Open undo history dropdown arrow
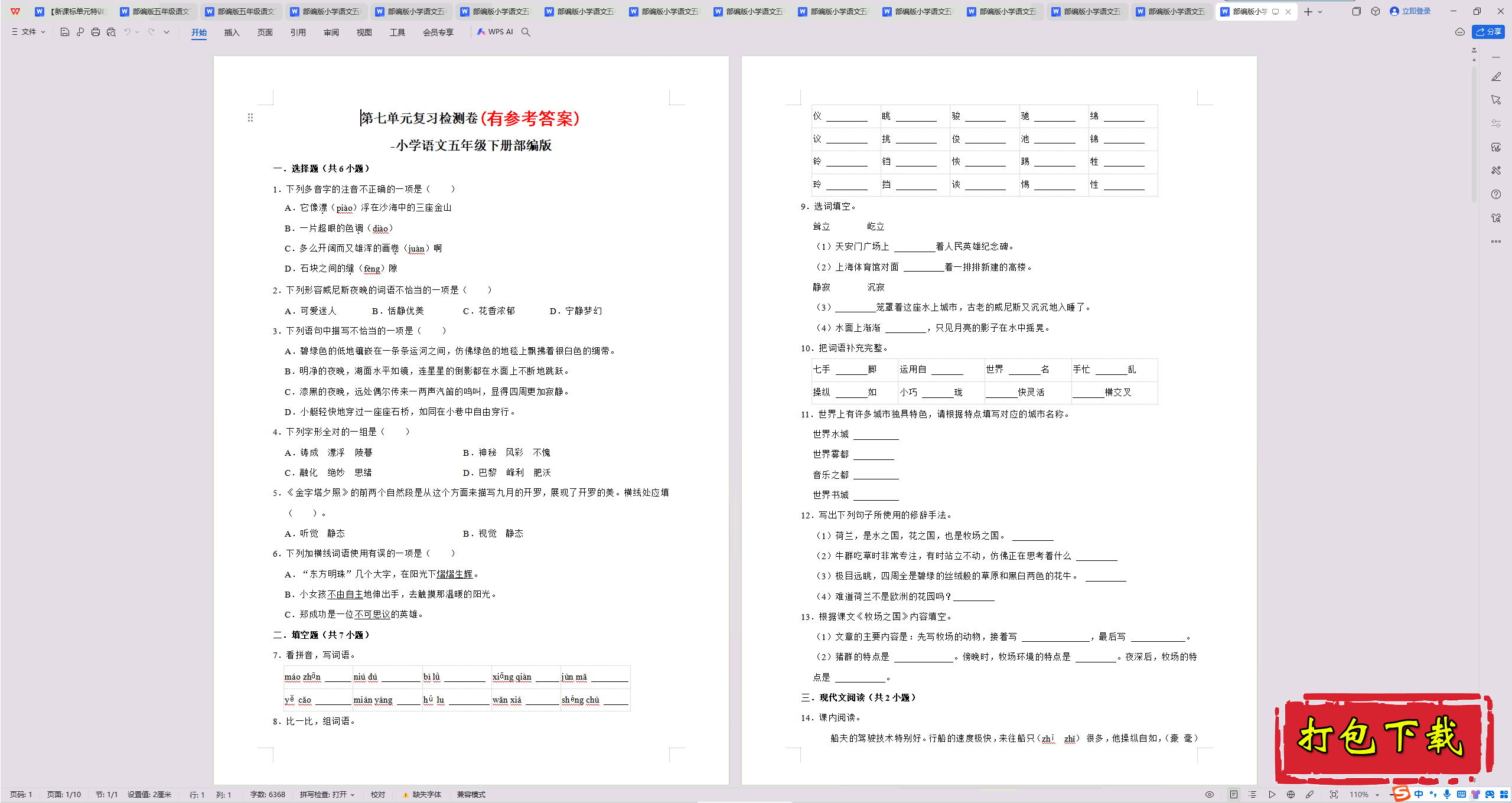1512x803 pixels. [137, 32]
